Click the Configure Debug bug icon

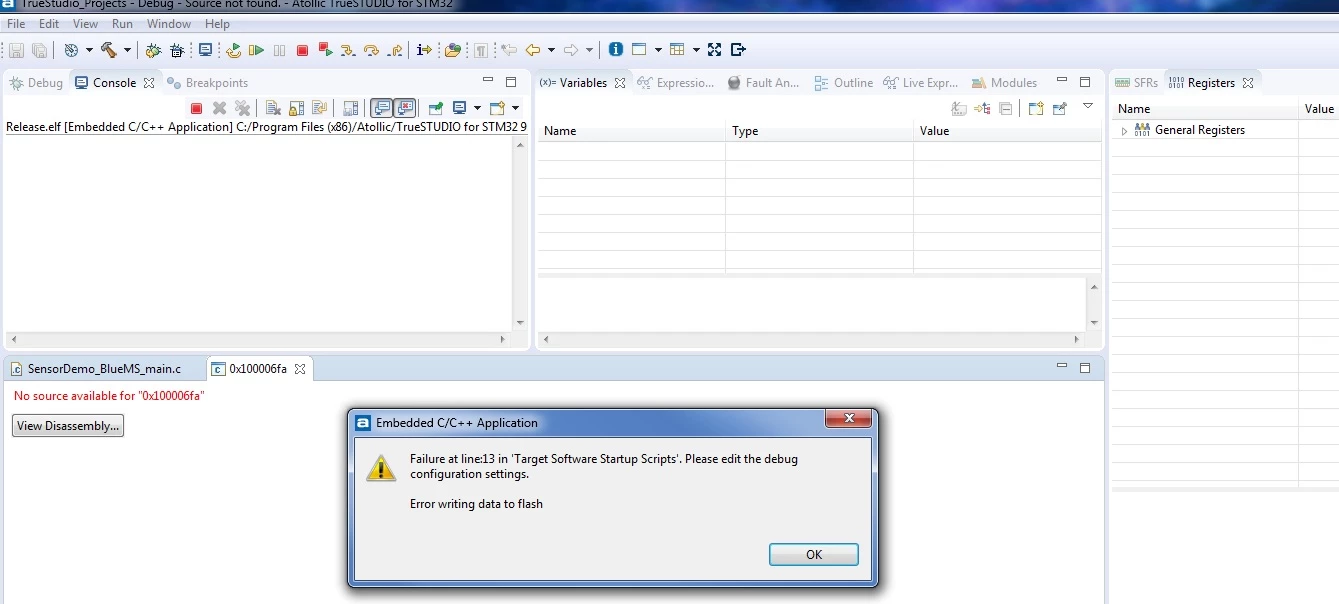coord(178,50)
